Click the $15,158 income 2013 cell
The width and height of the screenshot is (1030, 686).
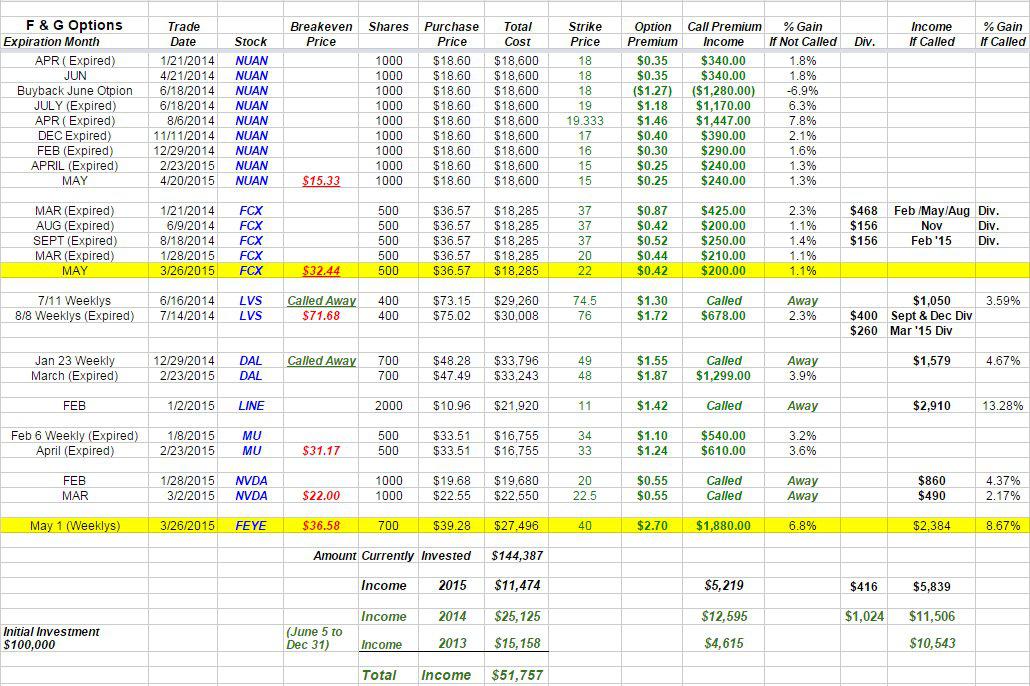point(517,643)
